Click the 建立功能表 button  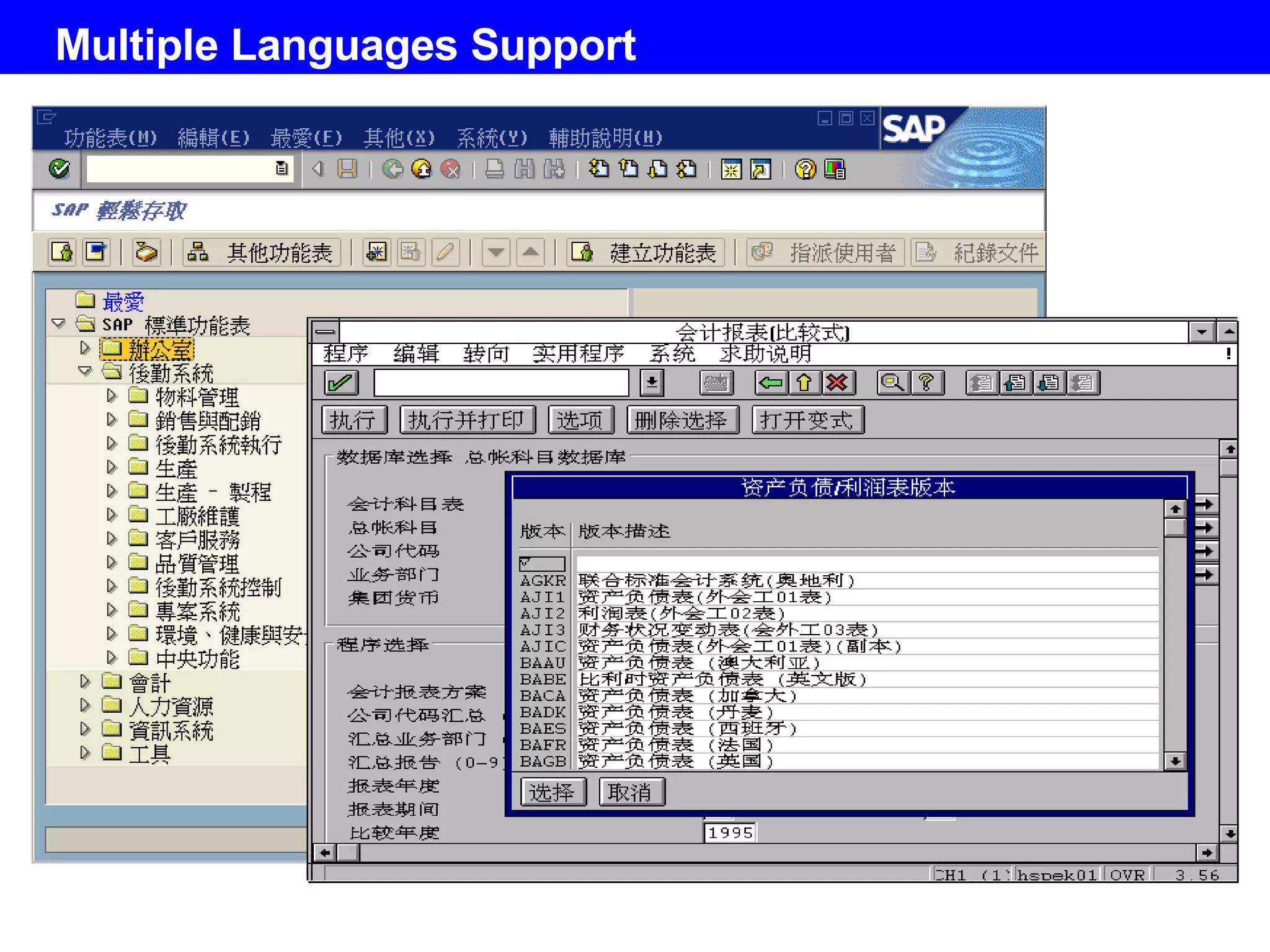[645, 252]
